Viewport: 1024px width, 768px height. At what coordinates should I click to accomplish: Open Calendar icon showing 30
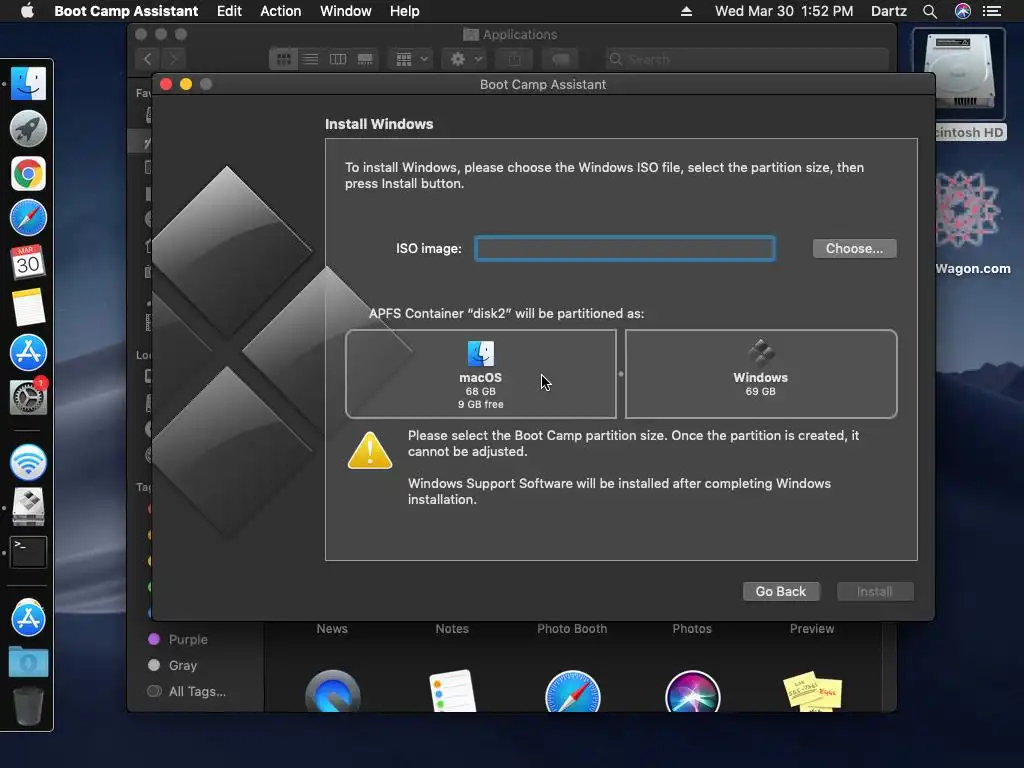click(28, 263)
